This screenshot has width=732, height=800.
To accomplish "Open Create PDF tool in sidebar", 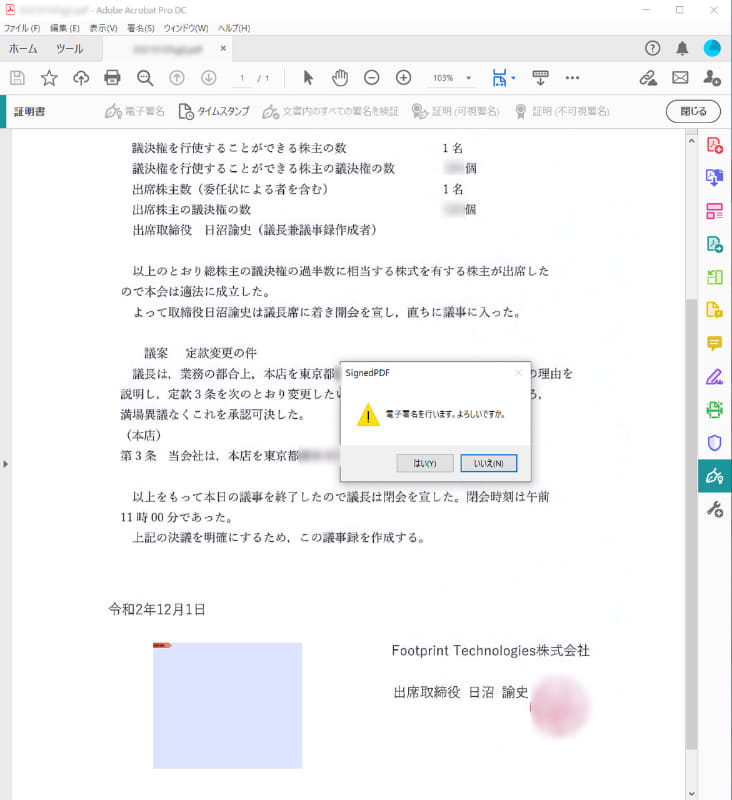I will coord(714,145).
